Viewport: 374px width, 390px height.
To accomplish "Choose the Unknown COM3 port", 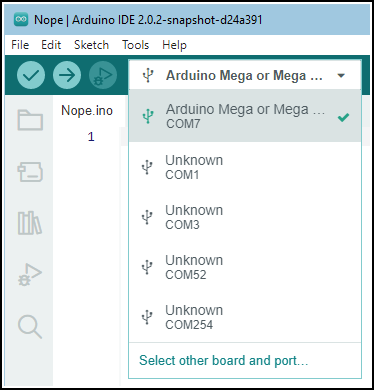I will [245, 217].
